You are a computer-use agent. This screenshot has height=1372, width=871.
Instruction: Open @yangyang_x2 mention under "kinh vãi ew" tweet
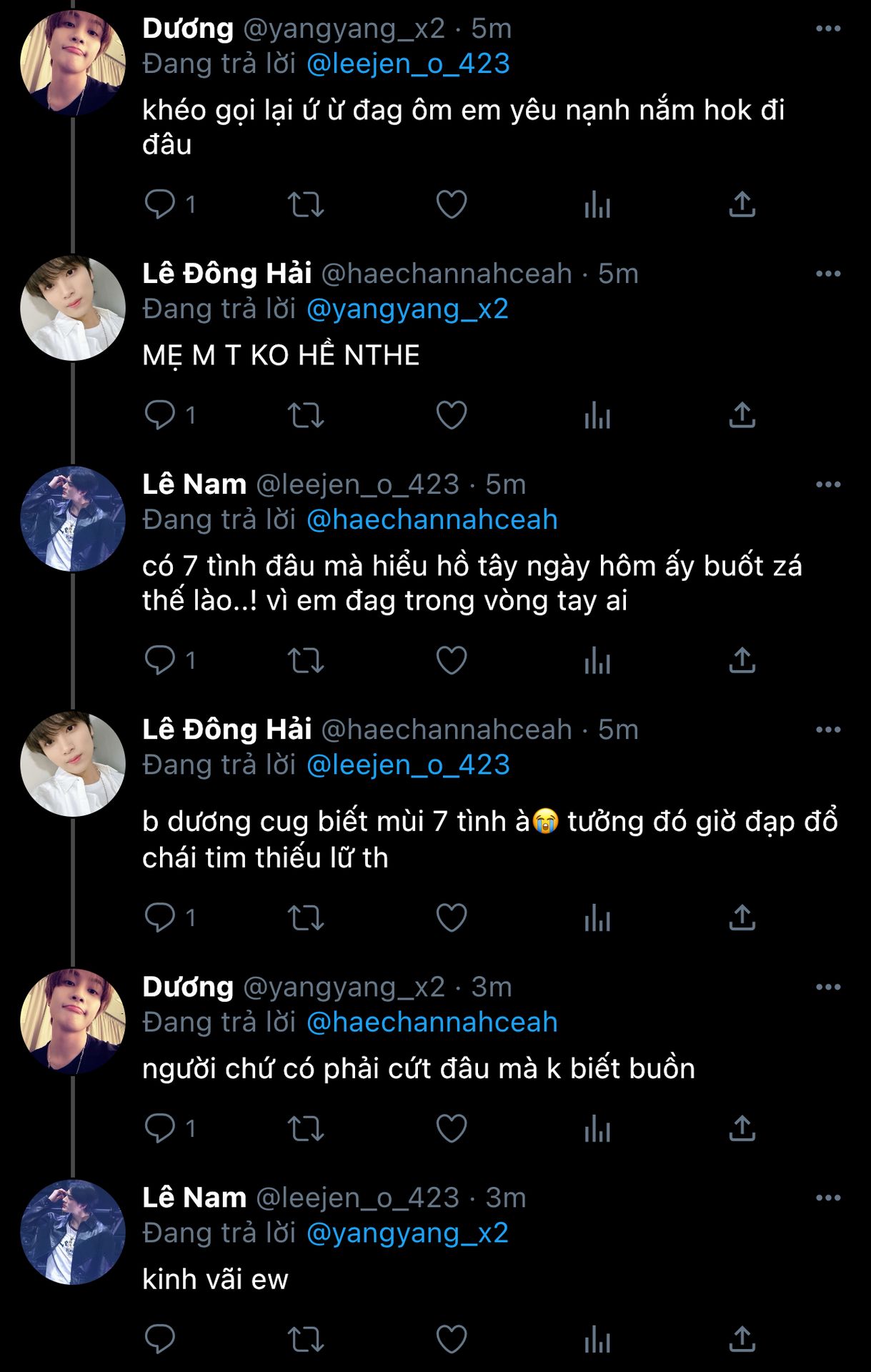407,1233
